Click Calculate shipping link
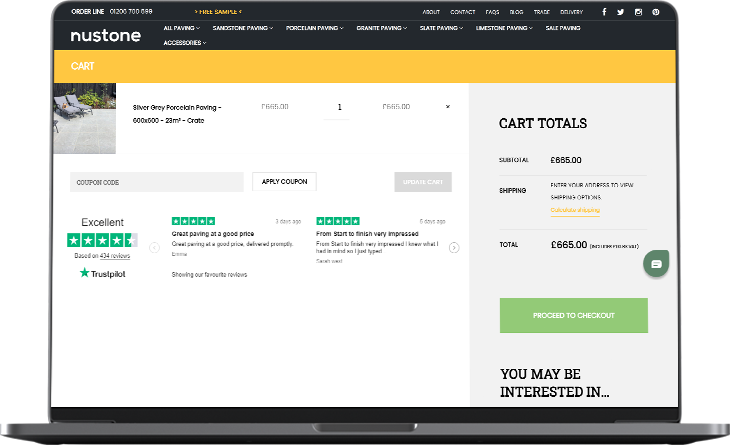730x445 pixels. tap(575, 210)
